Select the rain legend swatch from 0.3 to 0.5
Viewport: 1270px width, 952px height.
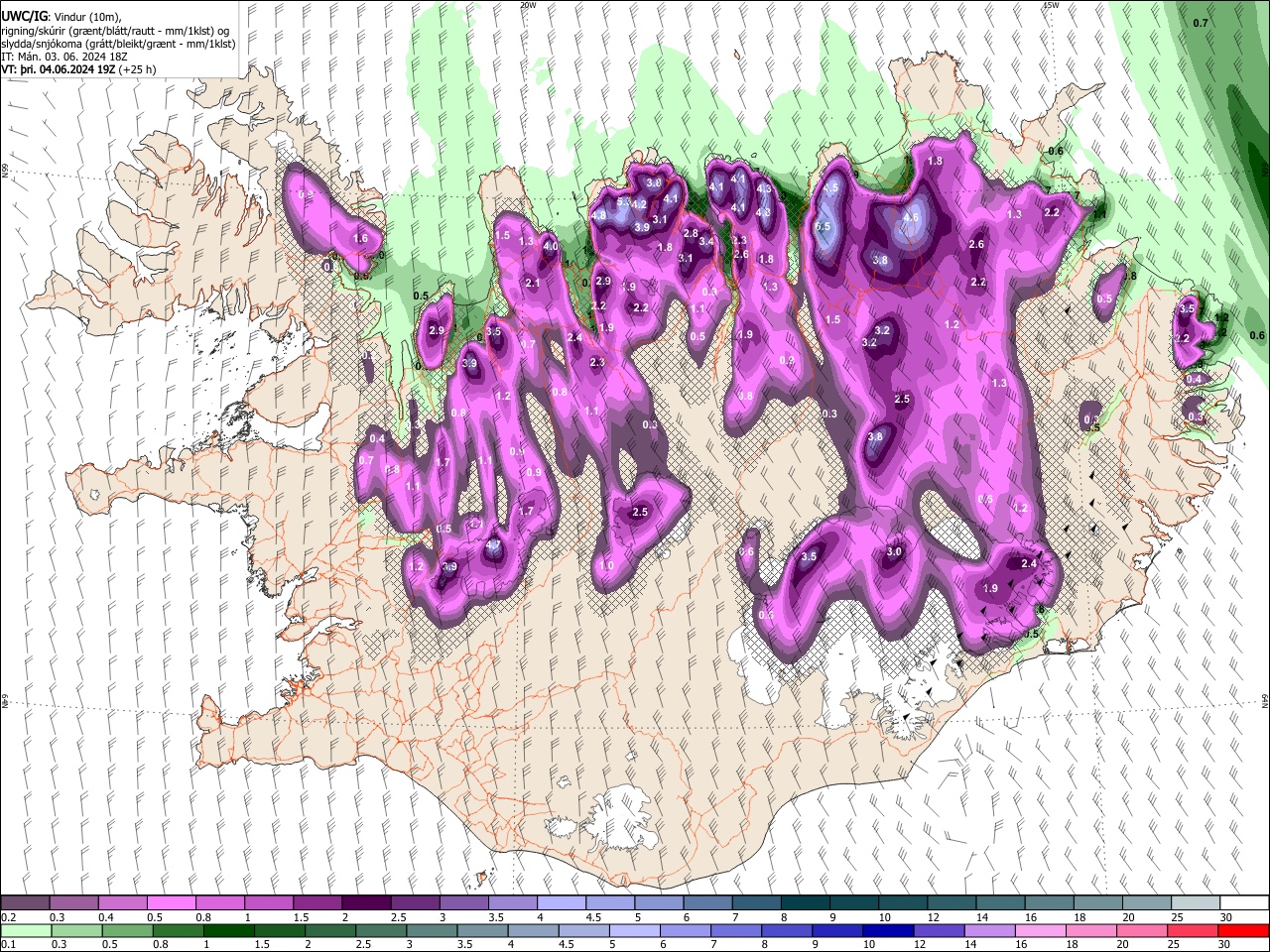tap(75, 930)
